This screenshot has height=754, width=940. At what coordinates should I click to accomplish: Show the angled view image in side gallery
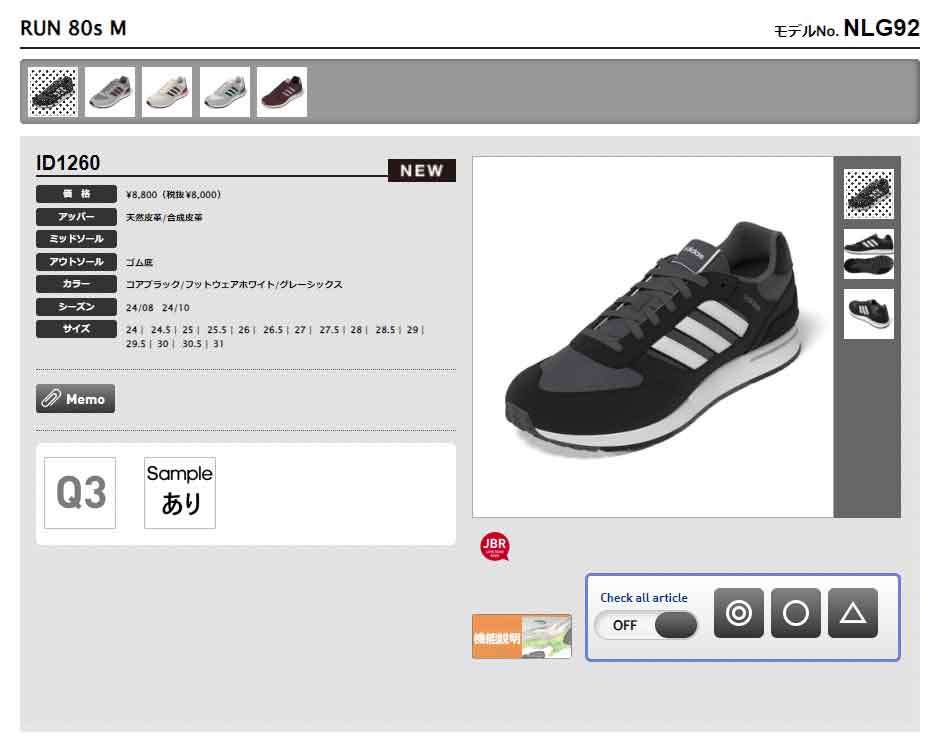[x=869, y=194]
